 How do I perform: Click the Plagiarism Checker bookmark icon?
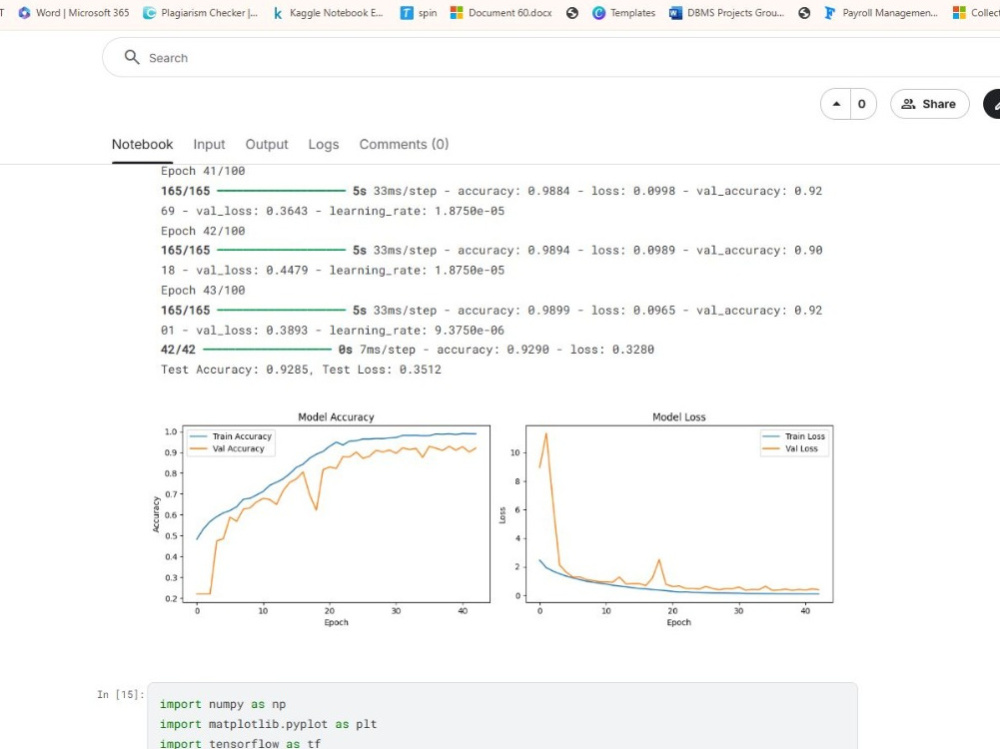[x=149, y=13]
